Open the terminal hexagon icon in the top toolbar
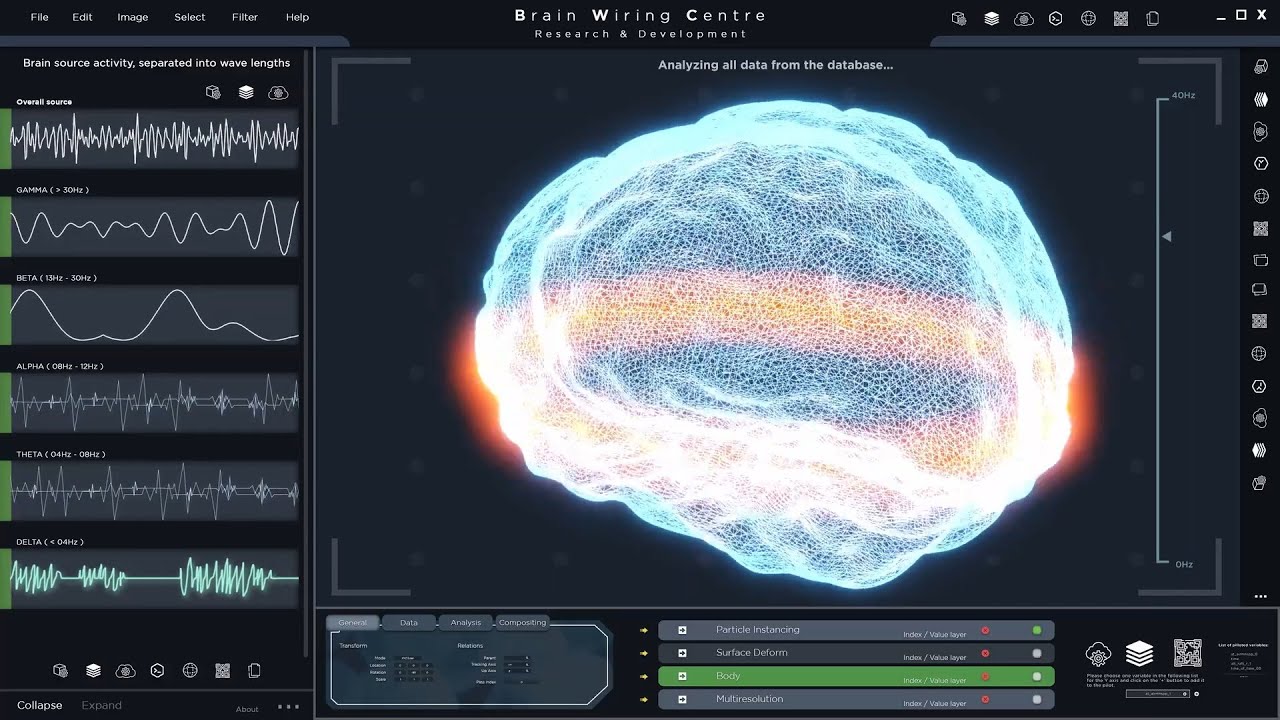 point(1055,18)
